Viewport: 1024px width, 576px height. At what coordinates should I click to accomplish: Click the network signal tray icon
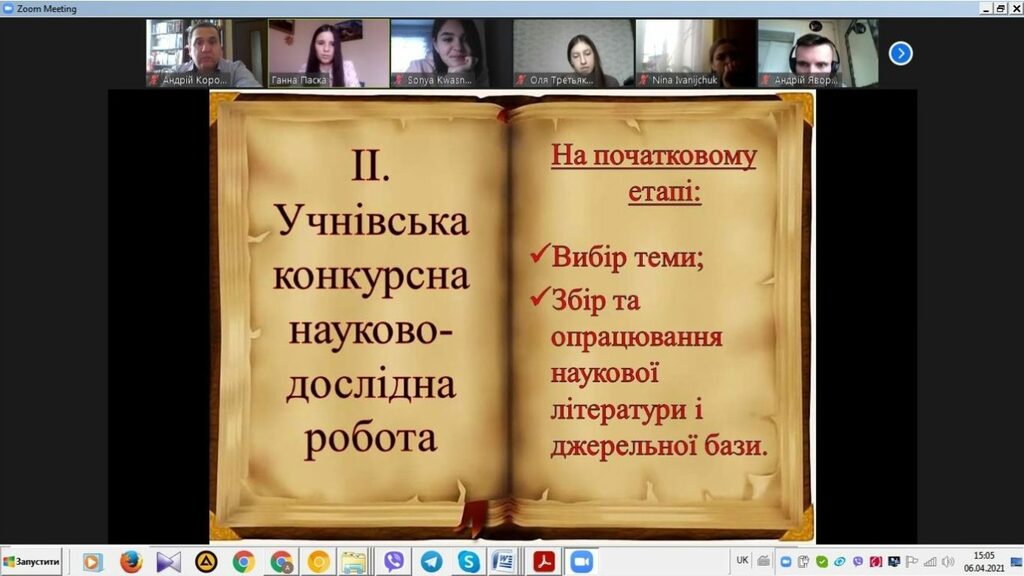[930, 562]
